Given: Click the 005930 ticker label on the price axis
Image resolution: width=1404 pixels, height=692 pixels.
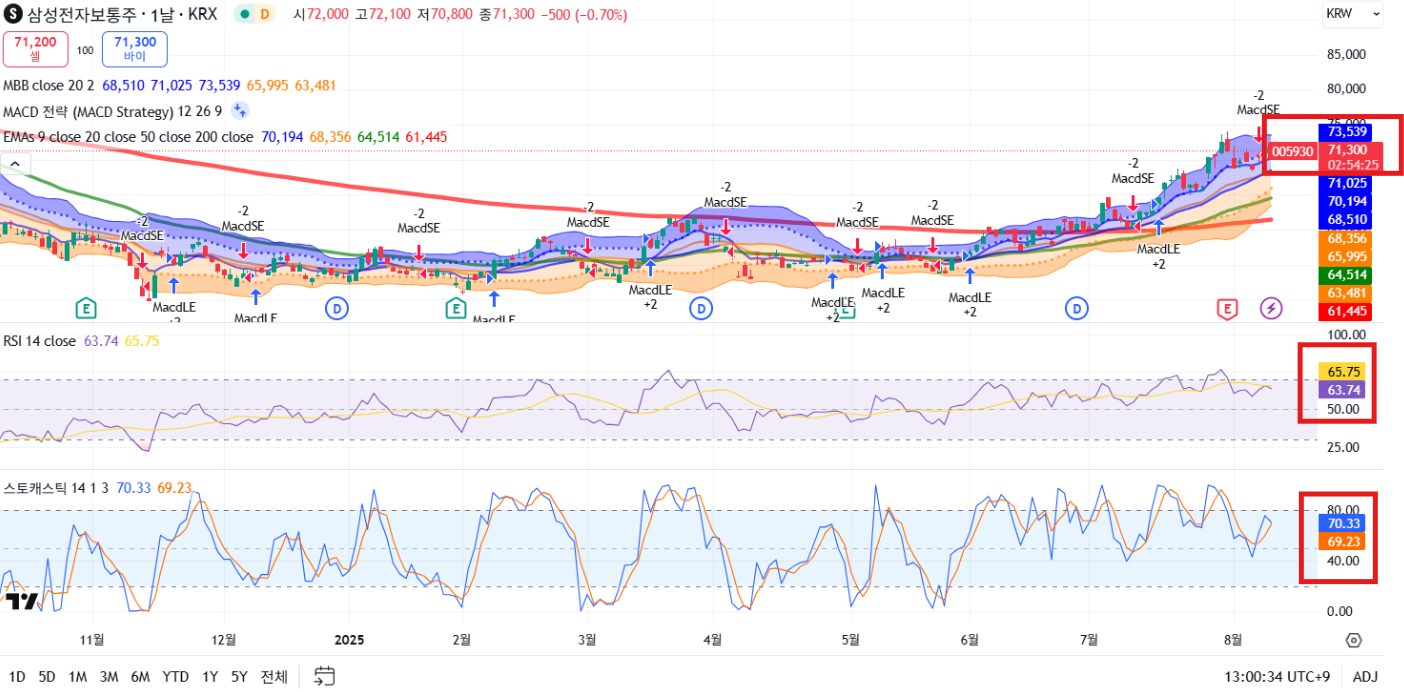Looking at the screenshot, I should [x=1292, y=151].
